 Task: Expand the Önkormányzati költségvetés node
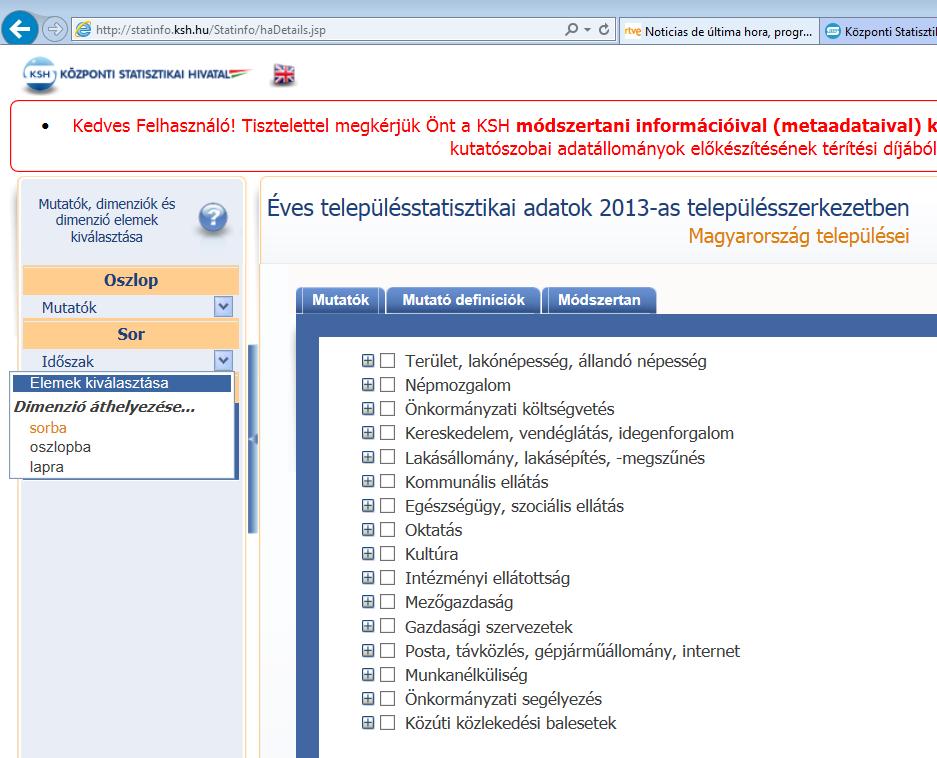tap(368, 408)
